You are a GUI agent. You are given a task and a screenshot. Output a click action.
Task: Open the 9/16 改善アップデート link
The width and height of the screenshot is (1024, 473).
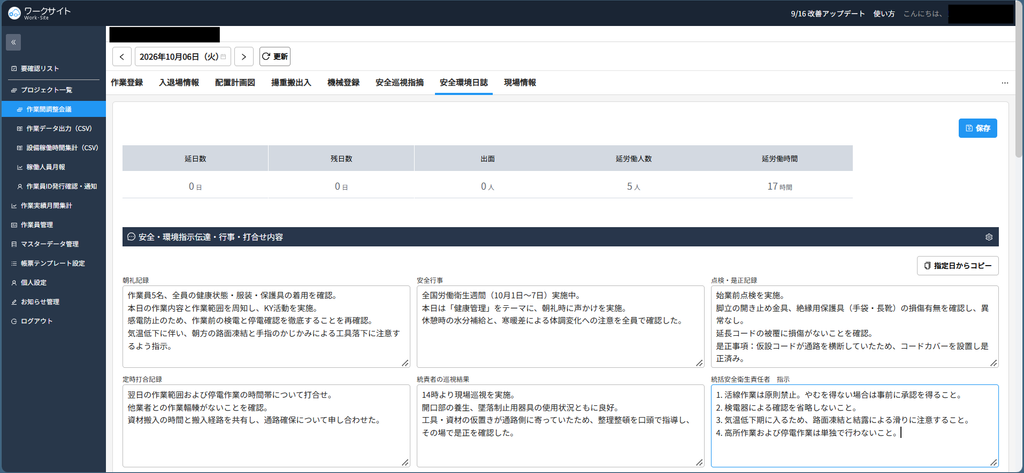click(x=827, y=13)
